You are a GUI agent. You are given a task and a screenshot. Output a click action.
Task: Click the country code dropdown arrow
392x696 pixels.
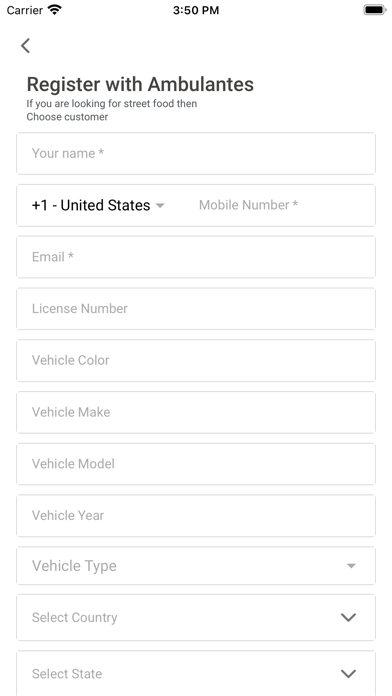click(160, 206)
